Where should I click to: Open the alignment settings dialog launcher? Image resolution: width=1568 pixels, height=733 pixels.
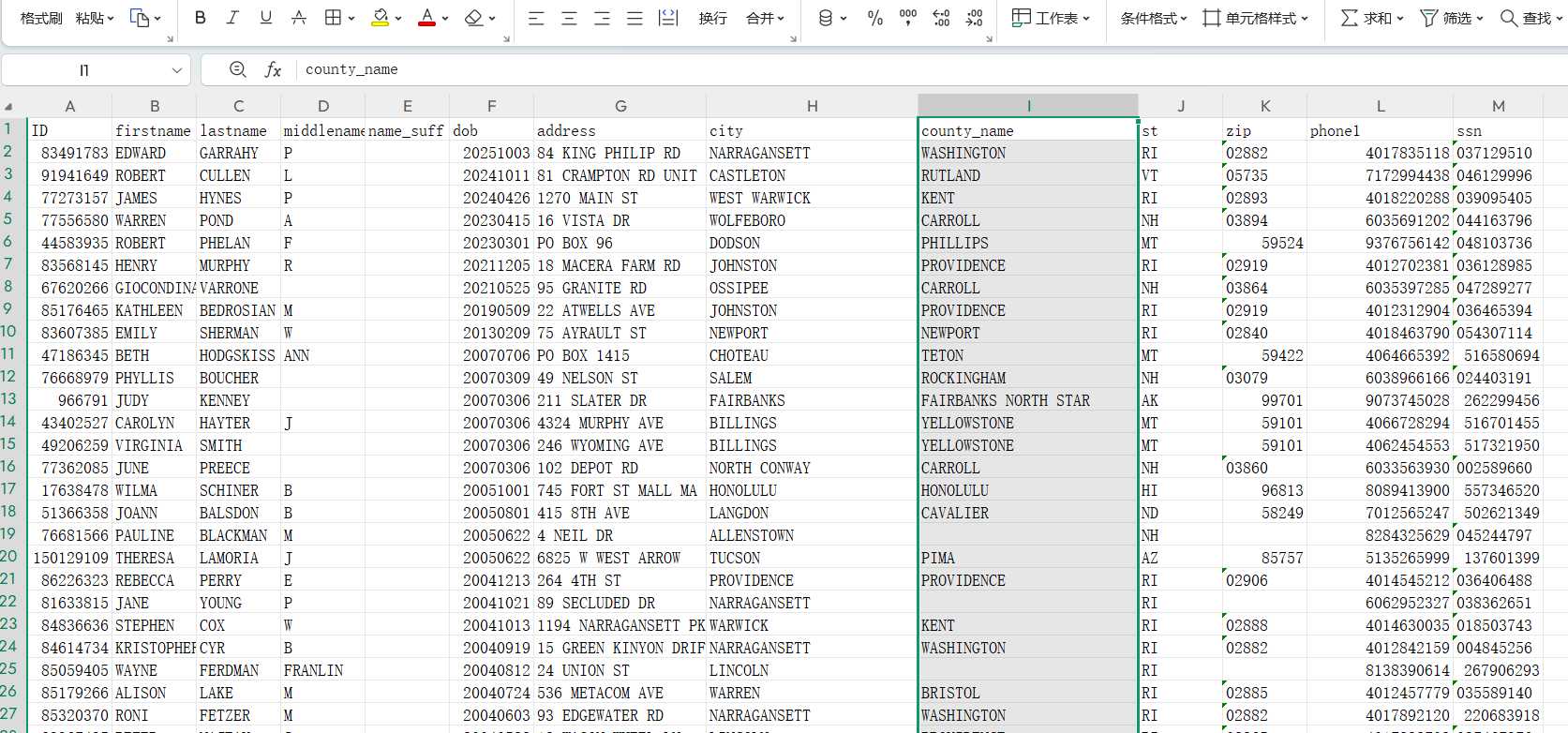[x=793, y=38]
